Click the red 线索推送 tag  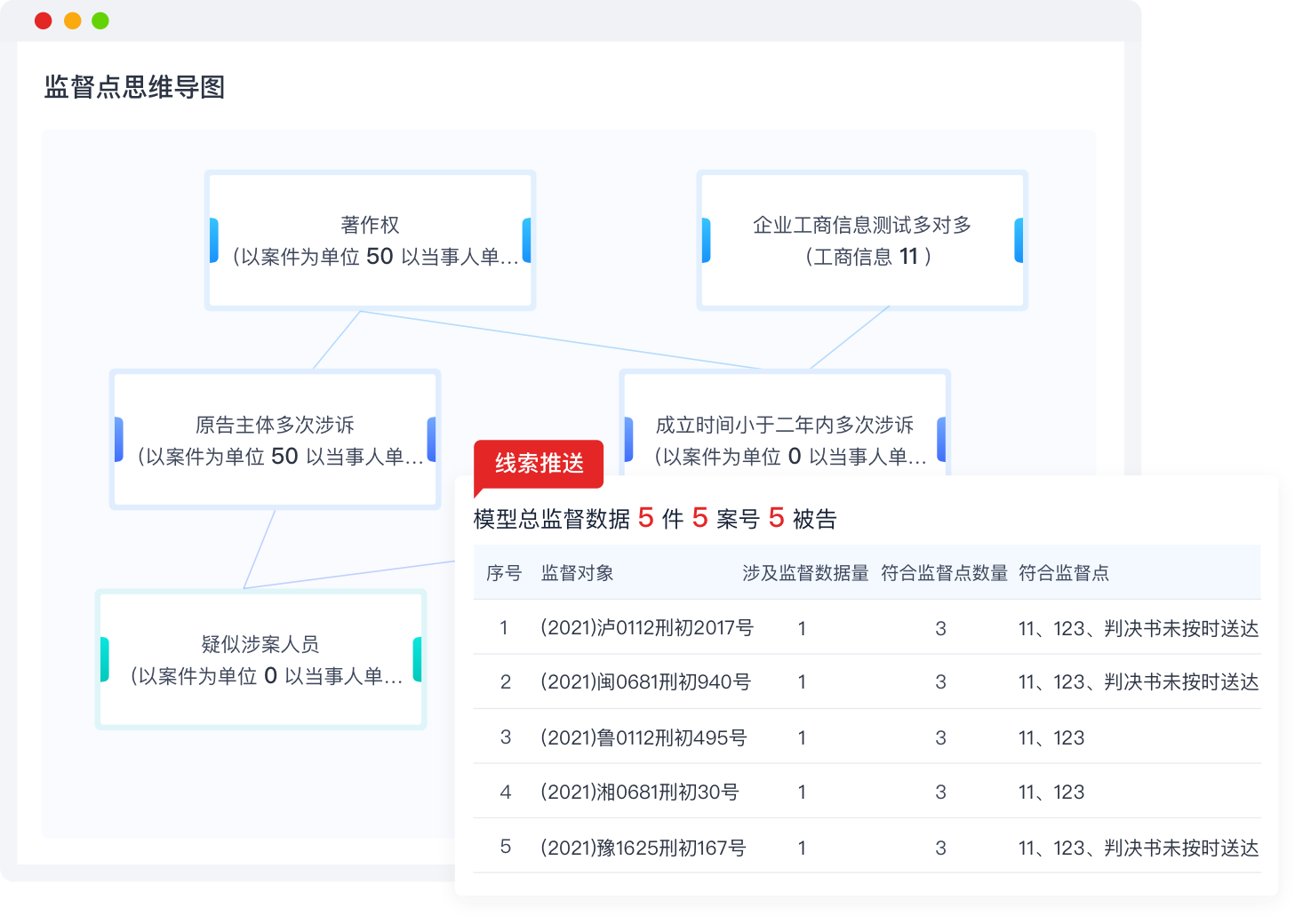[539, 464]
